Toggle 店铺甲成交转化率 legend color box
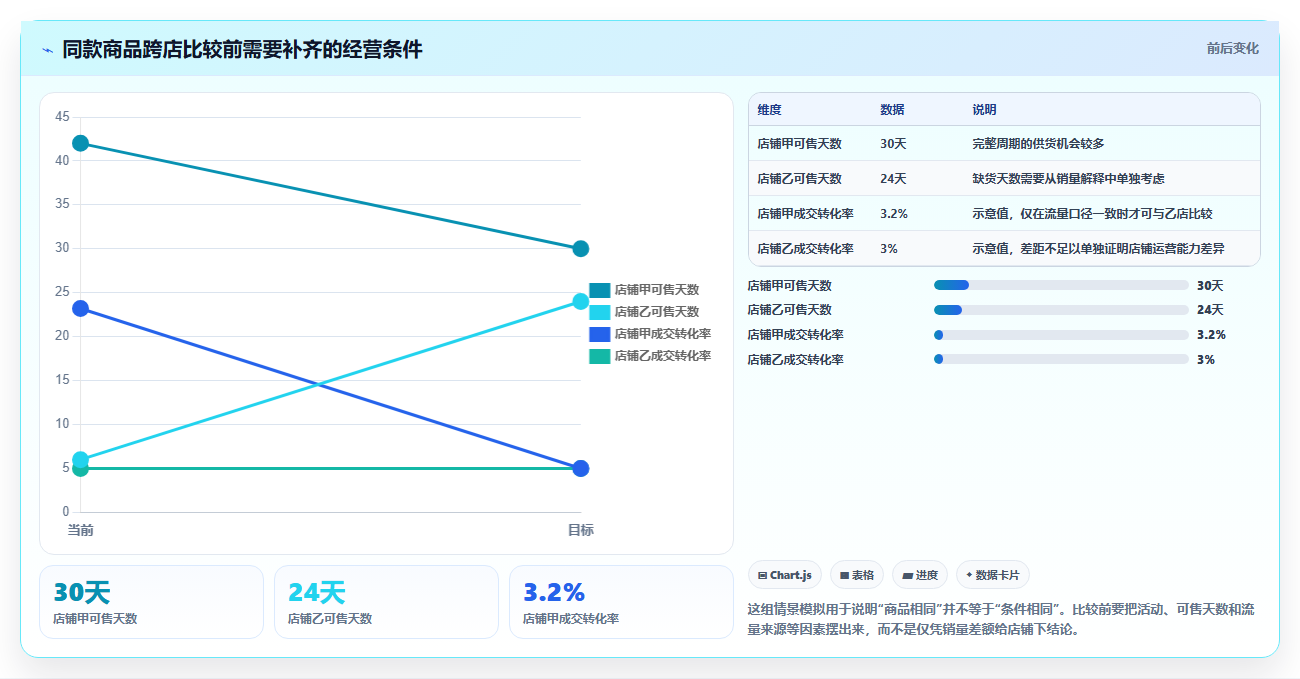The image size is (1300, 679). (599, 334)
